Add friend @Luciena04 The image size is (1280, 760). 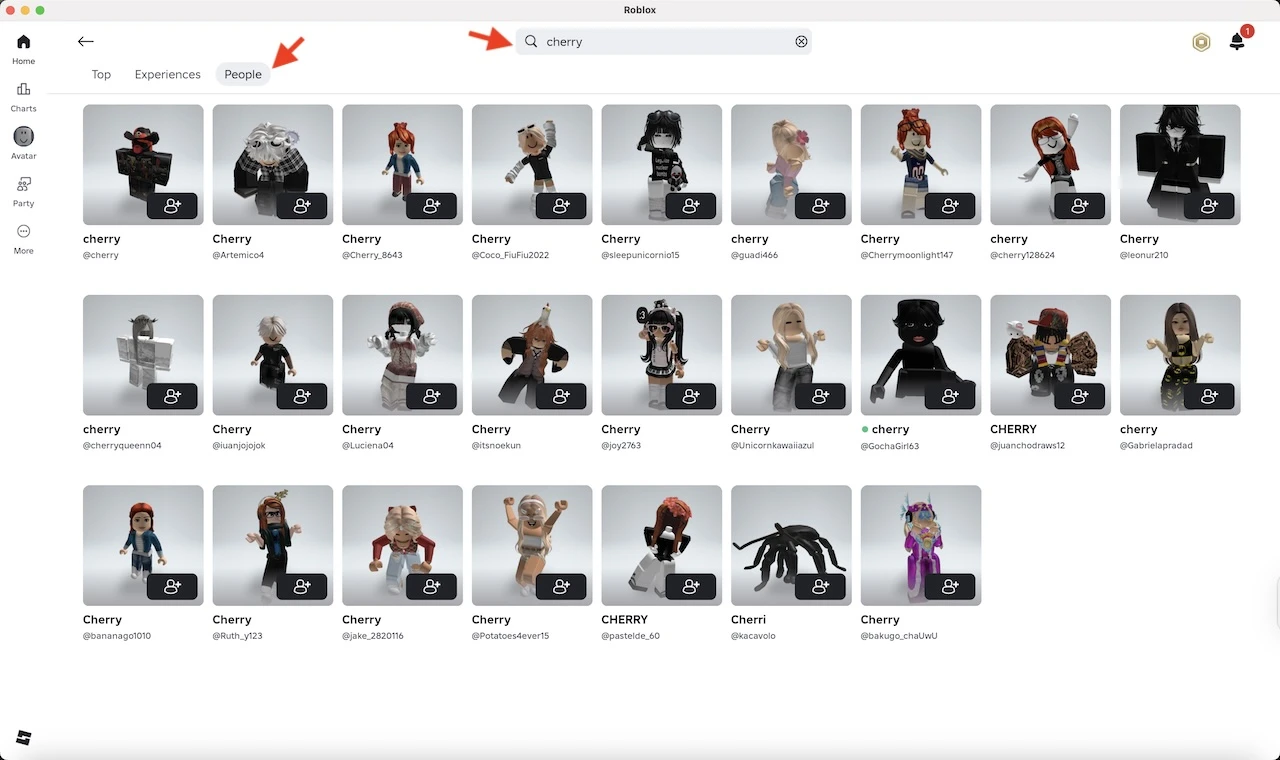coord(432,396)
